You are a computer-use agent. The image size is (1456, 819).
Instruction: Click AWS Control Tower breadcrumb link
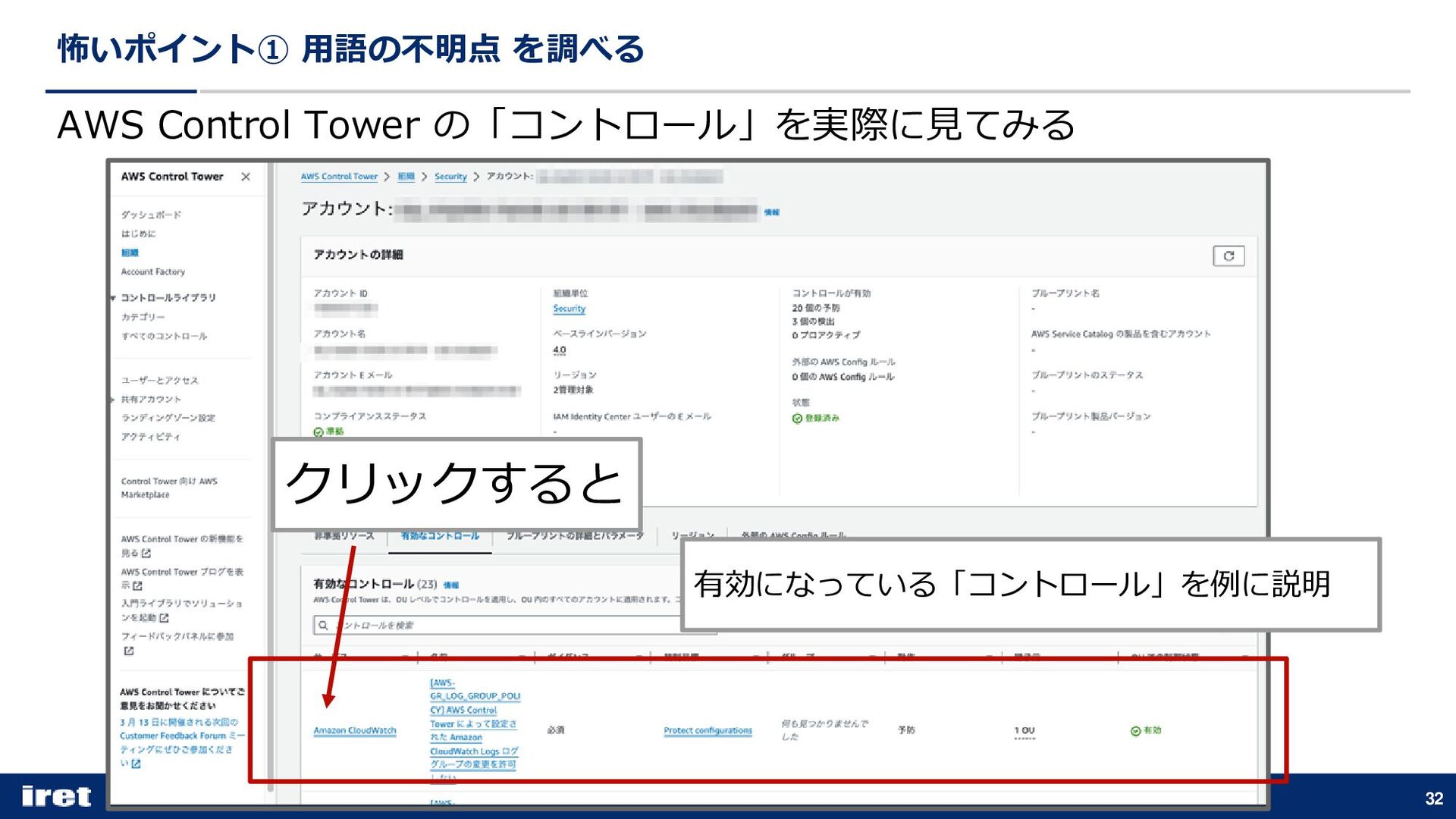tap(339, 177)
